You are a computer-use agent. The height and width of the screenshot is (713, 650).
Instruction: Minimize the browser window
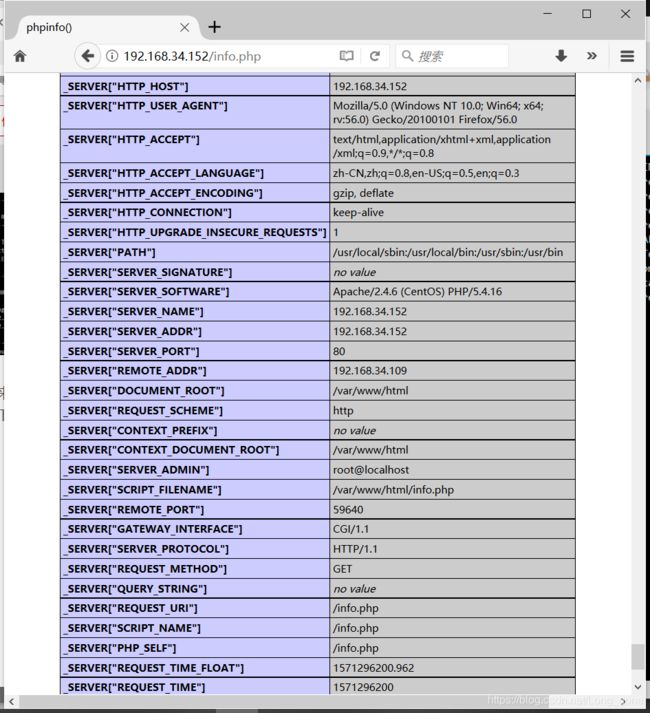(x=548, y=14)
